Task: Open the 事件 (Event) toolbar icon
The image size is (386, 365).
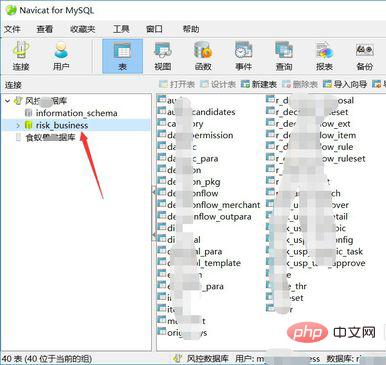Action: click(x=243, y=56)
